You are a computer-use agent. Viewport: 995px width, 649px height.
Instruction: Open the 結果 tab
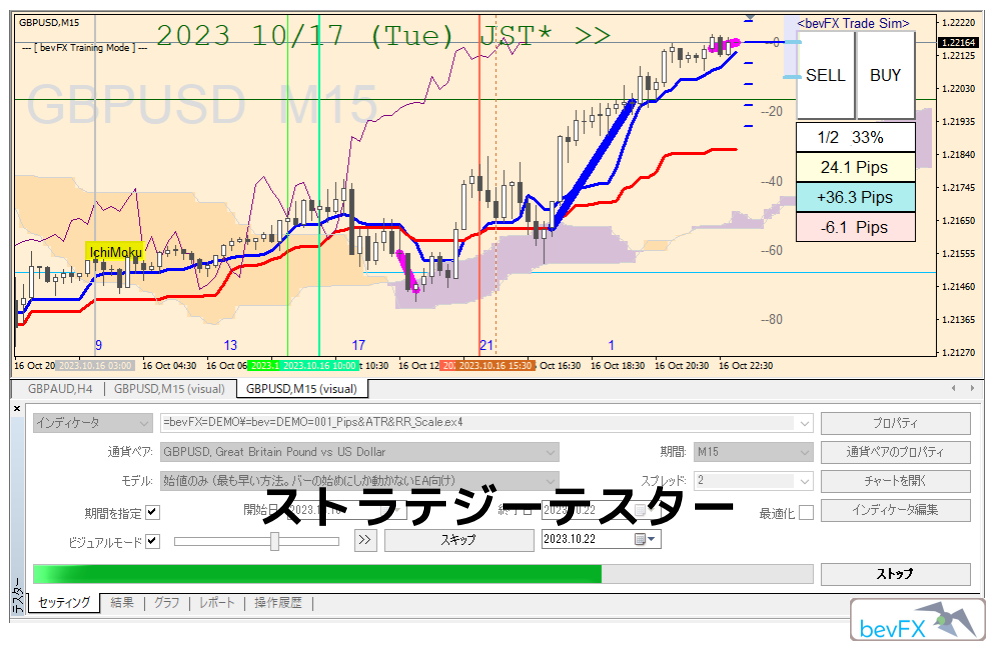coord(122,603)
